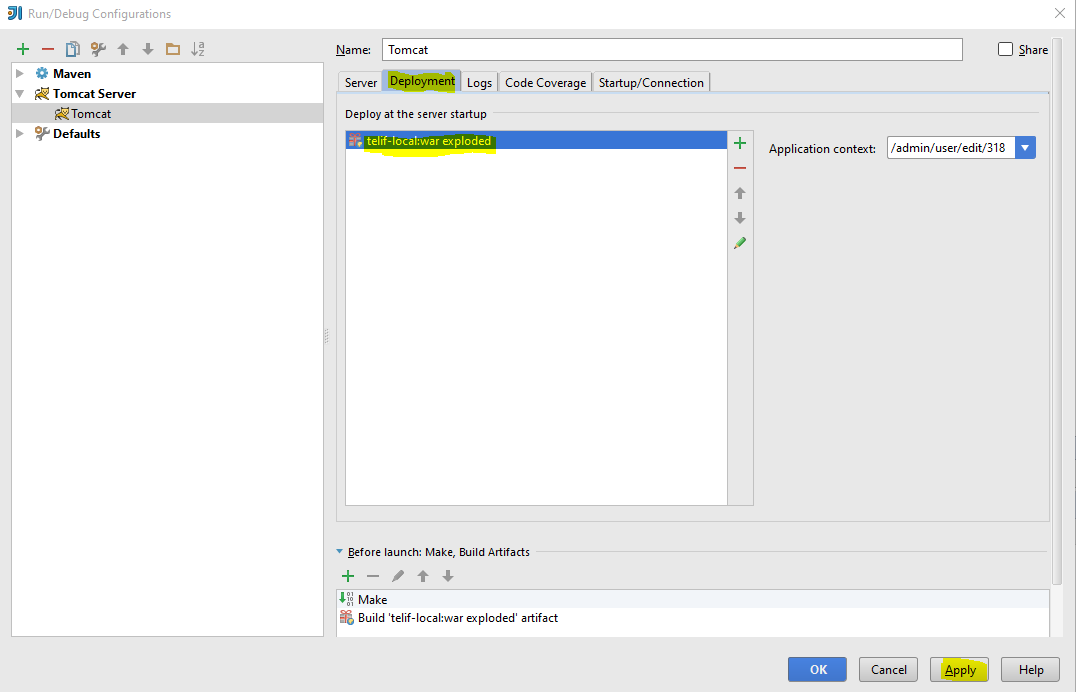This screenshot has height=692, width=1076.
Task: Click the Application context text field
Action: 951,148
